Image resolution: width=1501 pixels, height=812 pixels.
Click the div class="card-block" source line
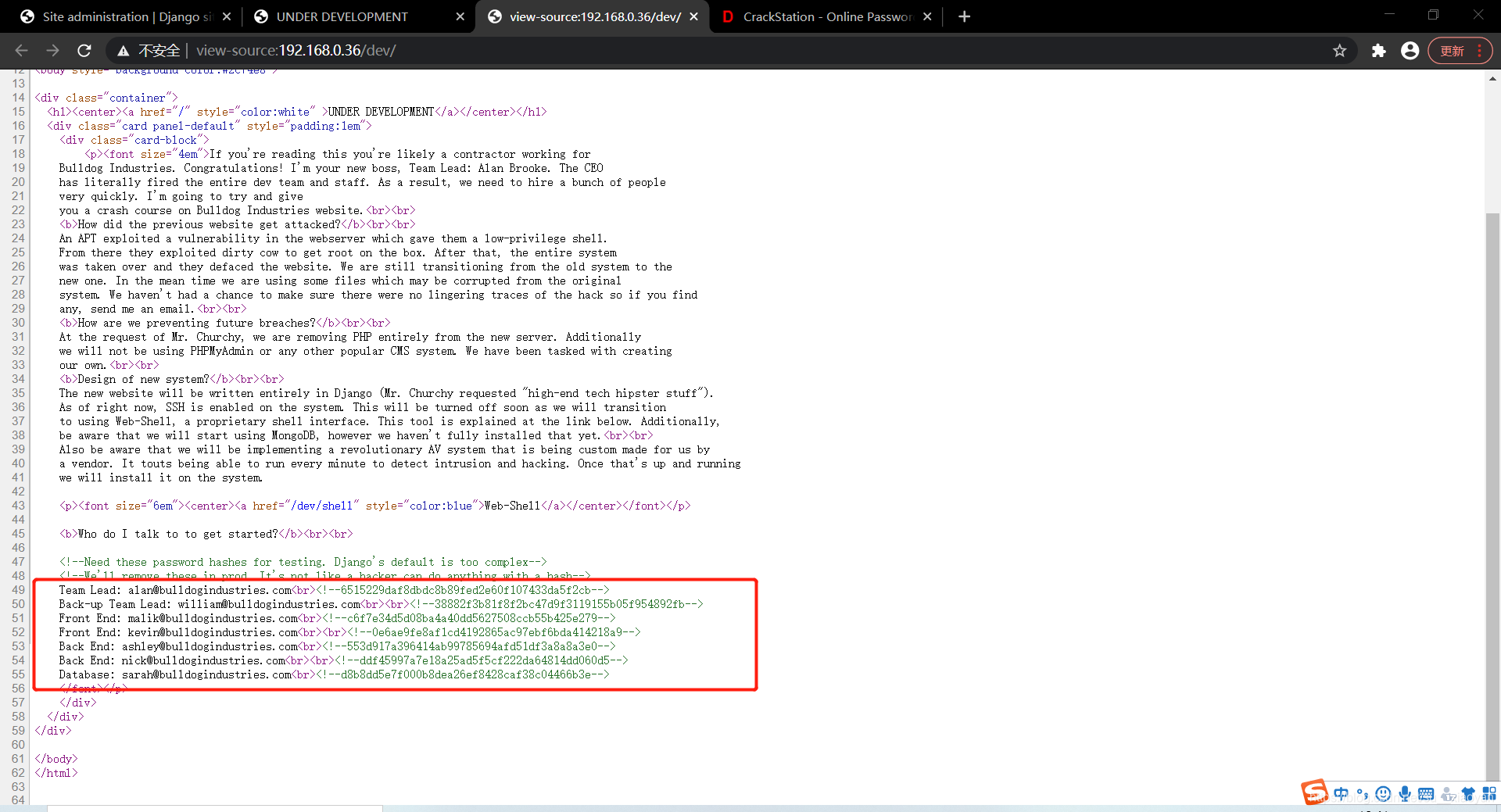tap(134, 140)
